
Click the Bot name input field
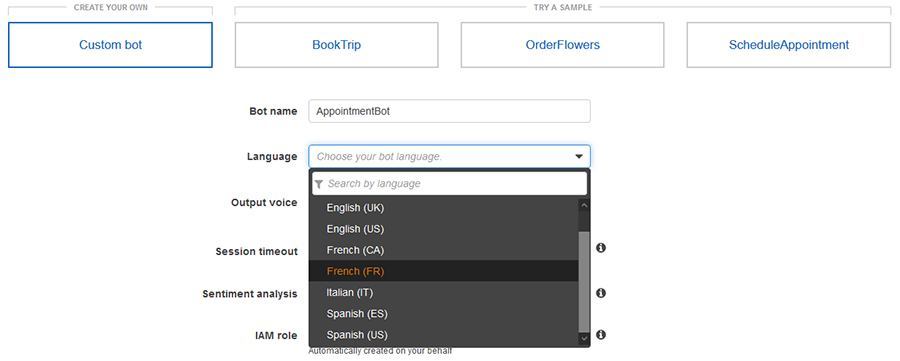[449, 111]
